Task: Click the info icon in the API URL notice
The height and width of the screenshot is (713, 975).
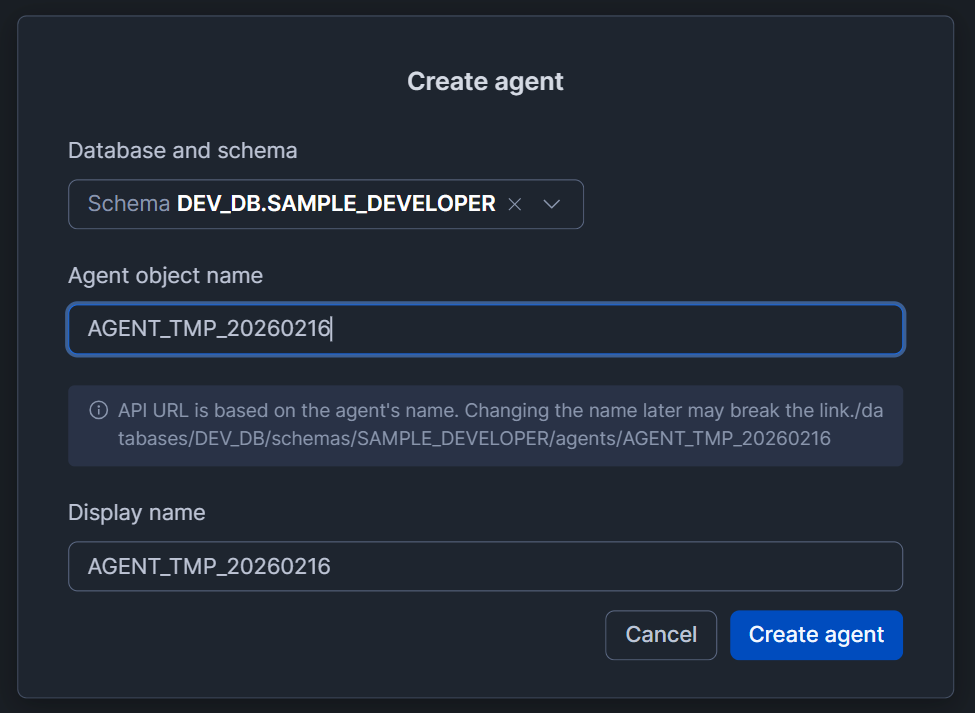Action: coord(98,410)
